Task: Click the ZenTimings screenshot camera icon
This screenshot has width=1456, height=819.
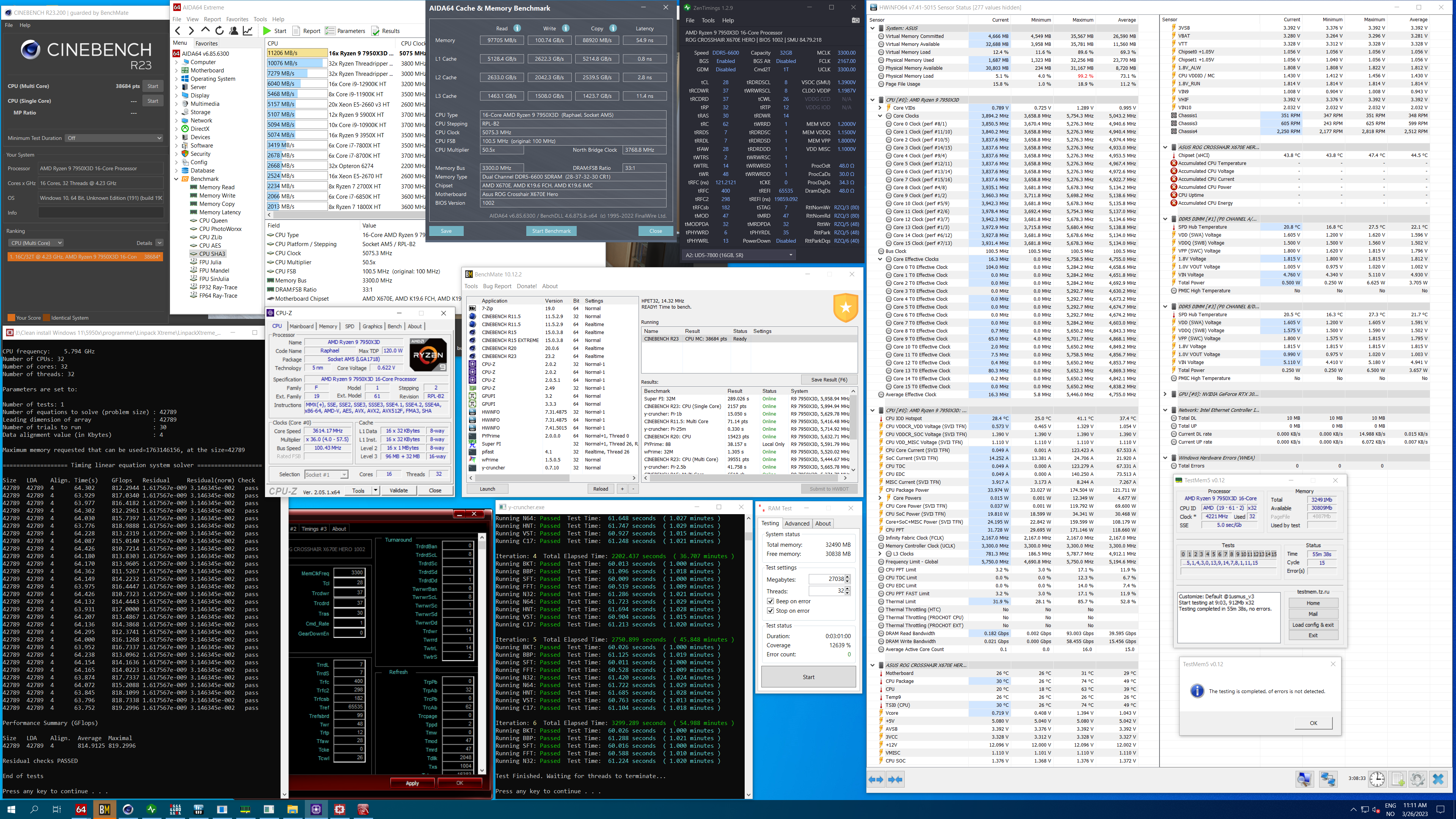Action: (855, 20)
